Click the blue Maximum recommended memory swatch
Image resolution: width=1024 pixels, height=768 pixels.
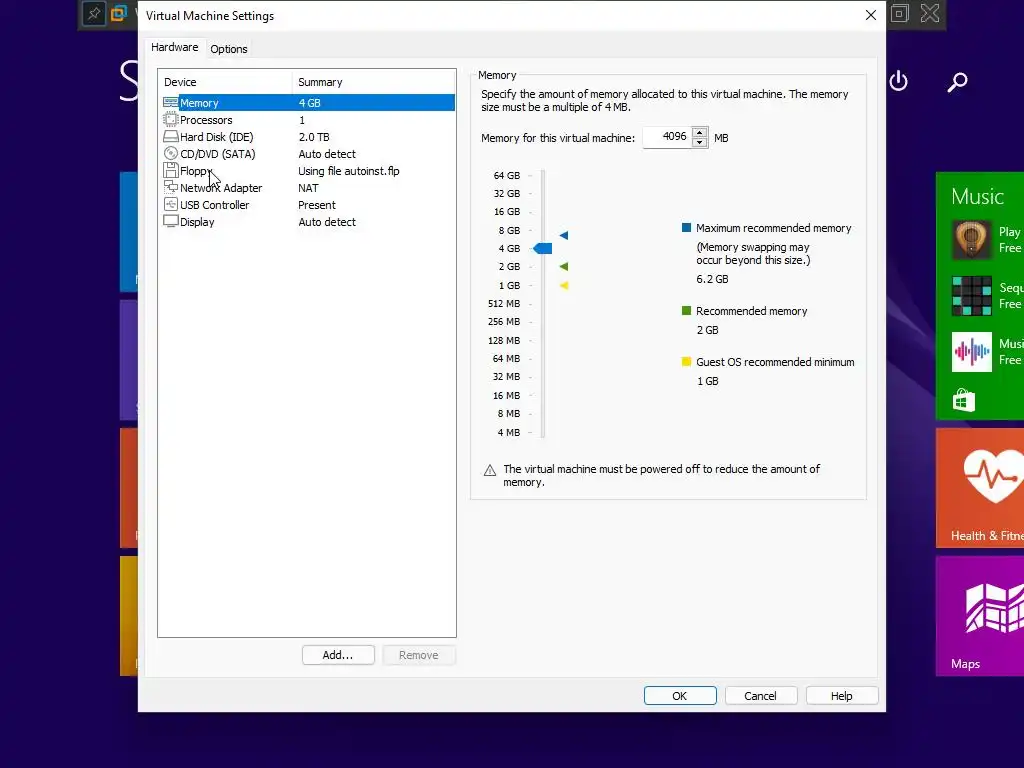pos(686,228)
